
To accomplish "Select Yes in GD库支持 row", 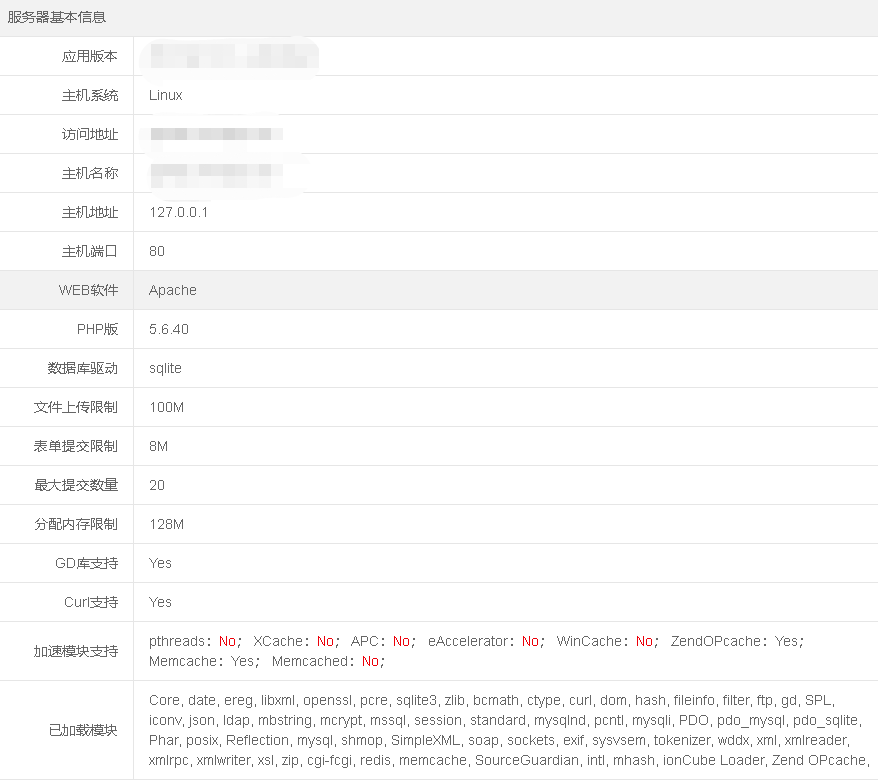I will click(x=160, y=563).
